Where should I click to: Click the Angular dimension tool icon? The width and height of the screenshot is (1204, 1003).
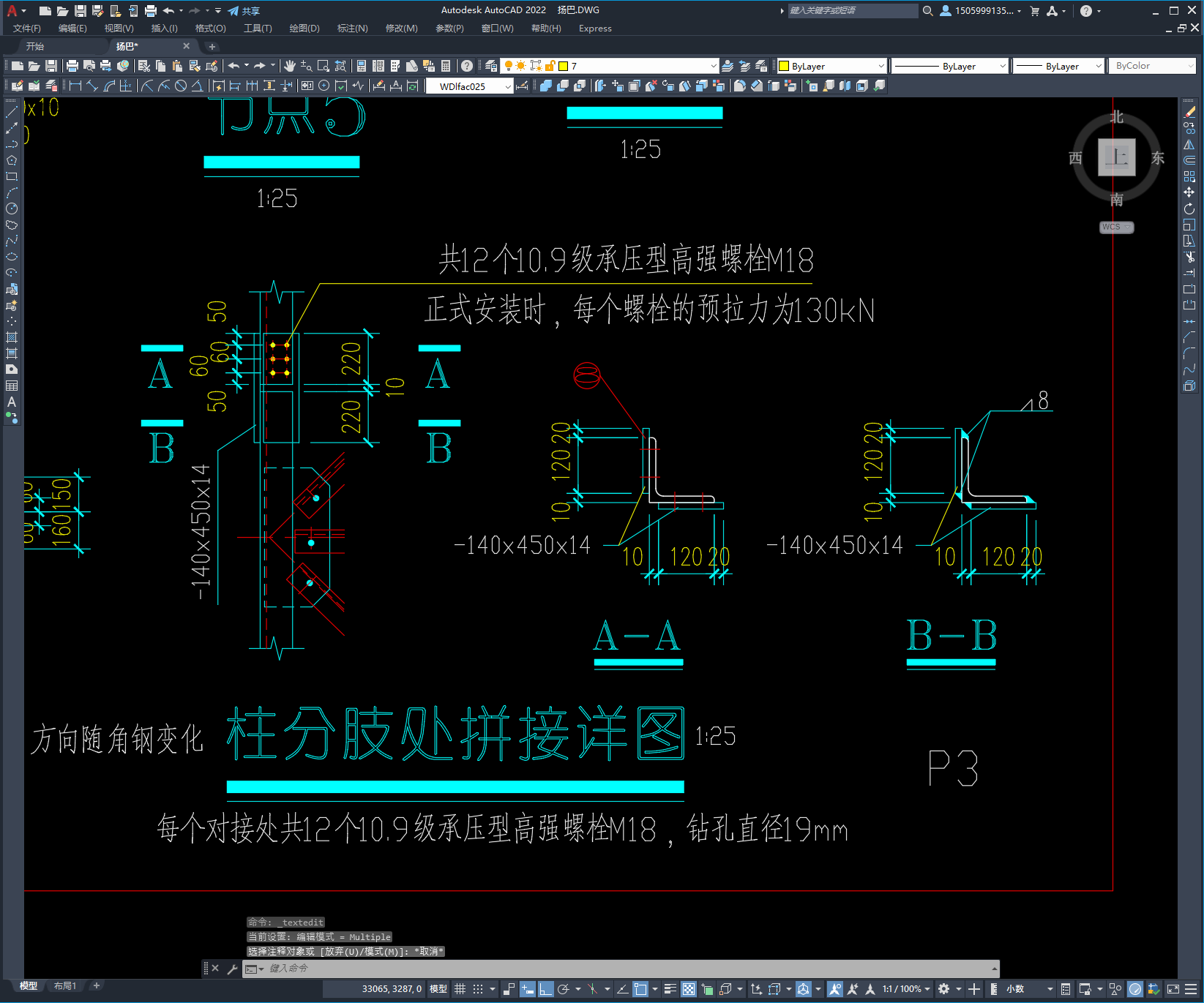coord(197,86)
